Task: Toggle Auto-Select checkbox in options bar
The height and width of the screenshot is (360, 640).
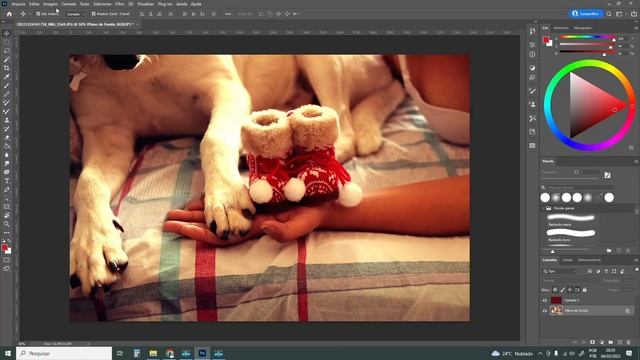Action: click(x=38, y=14)
